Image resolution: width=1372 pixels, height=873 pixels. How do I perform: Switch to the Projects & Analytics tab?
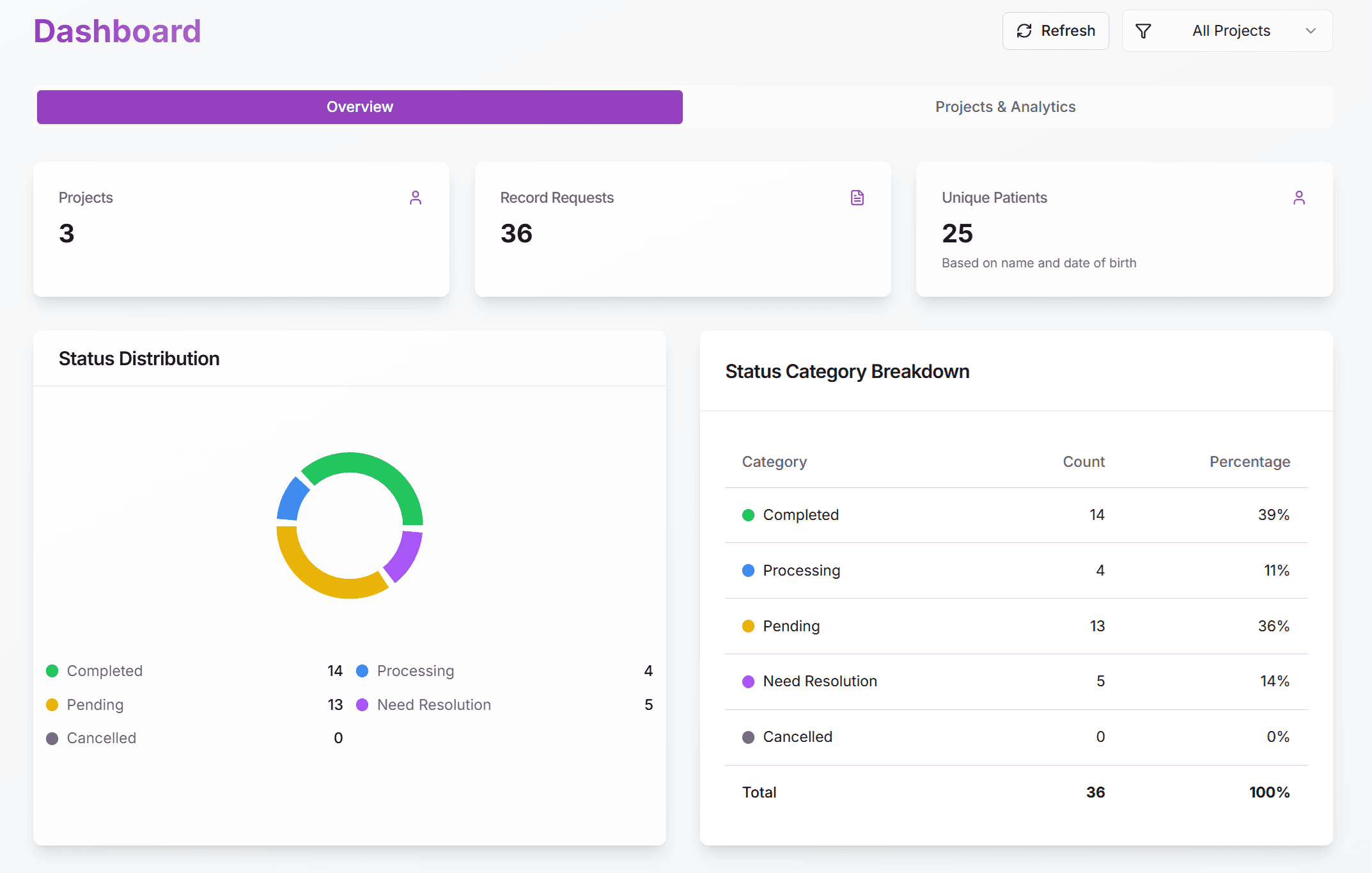[x=1005, y=107]
